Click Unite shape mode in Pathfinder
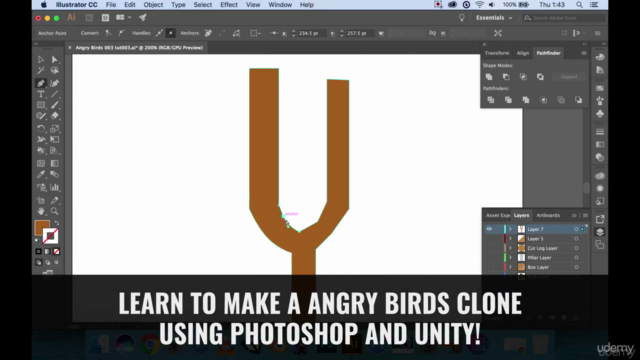 pos(489,77)
